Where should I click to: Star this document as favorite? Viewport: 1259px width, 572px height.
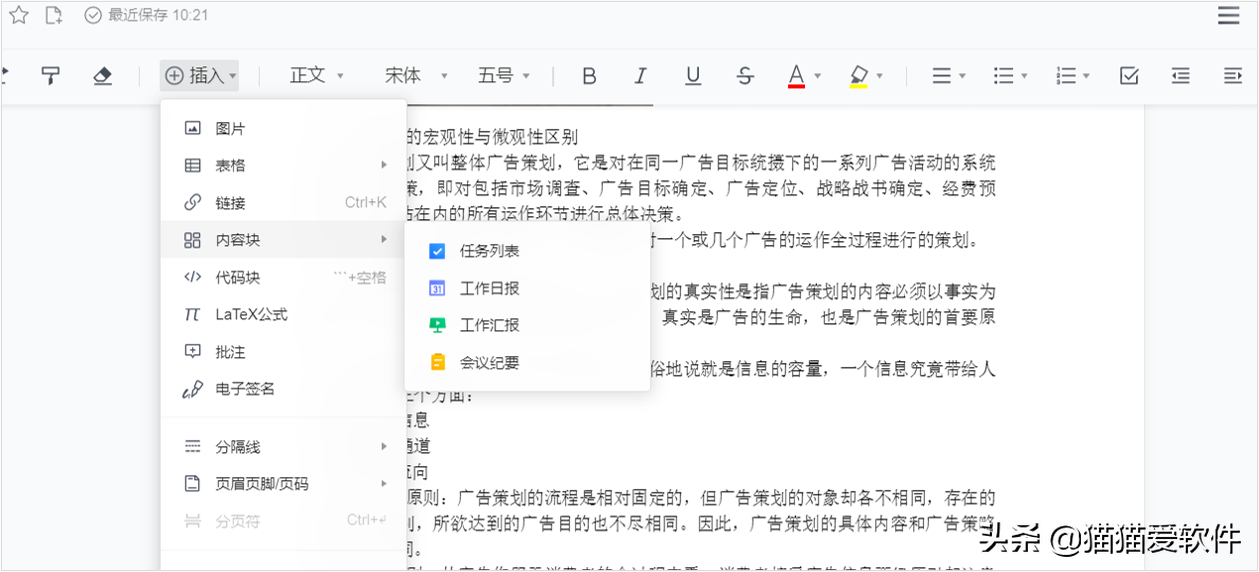19,15
